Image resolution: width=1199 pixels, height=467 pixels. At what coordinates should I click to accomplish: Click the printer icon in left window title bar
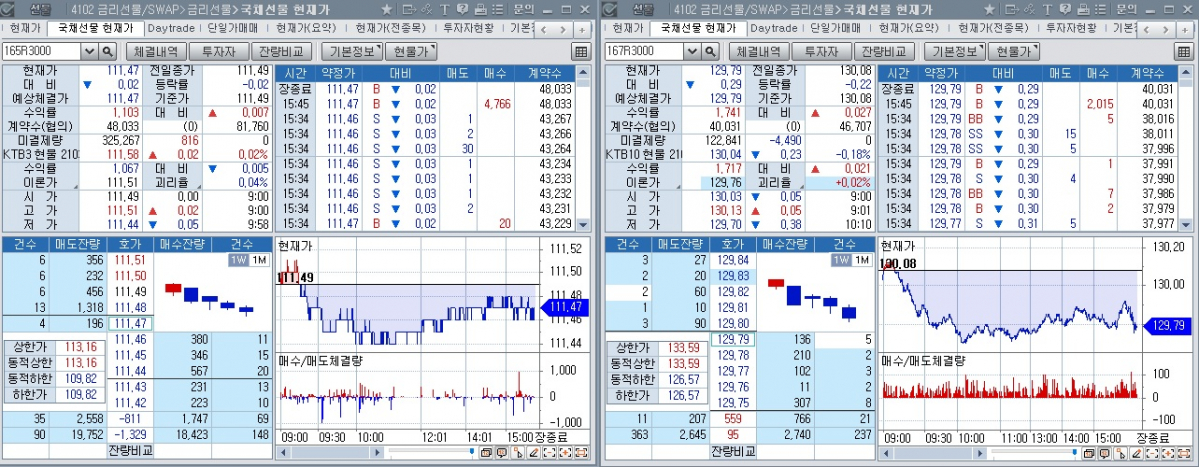(480, 10)
